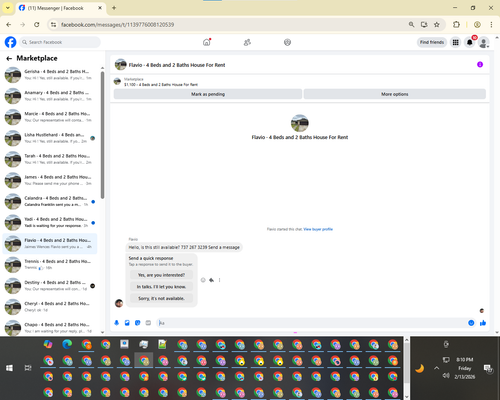
Task: Open the purple conversation info icon
Action: tap(480, 64)
